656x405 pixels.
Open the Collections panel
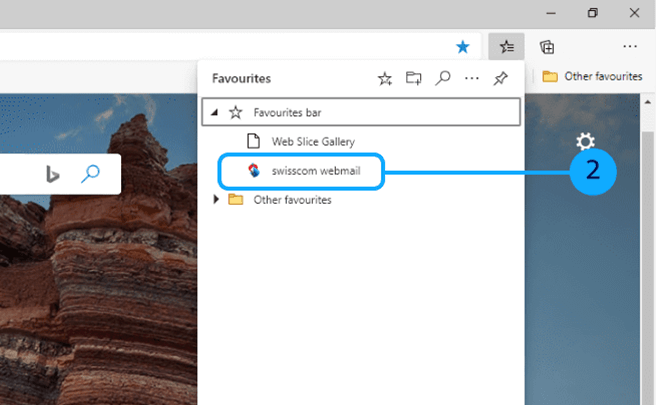[547, 46]
